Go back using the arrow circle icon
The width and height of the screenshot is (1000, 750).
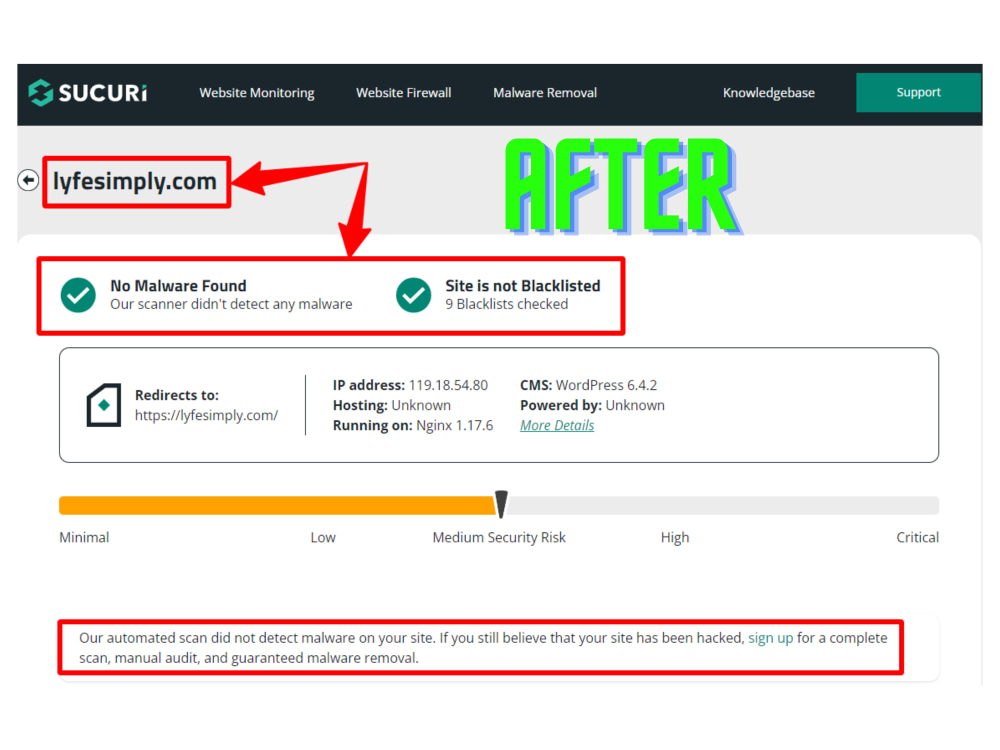28,180
